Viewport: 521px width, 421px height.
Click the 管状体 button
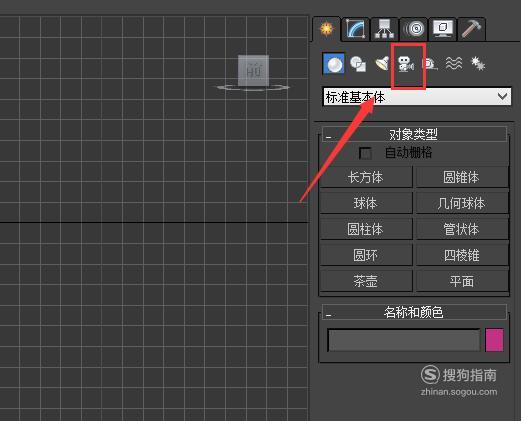point(462,229)
